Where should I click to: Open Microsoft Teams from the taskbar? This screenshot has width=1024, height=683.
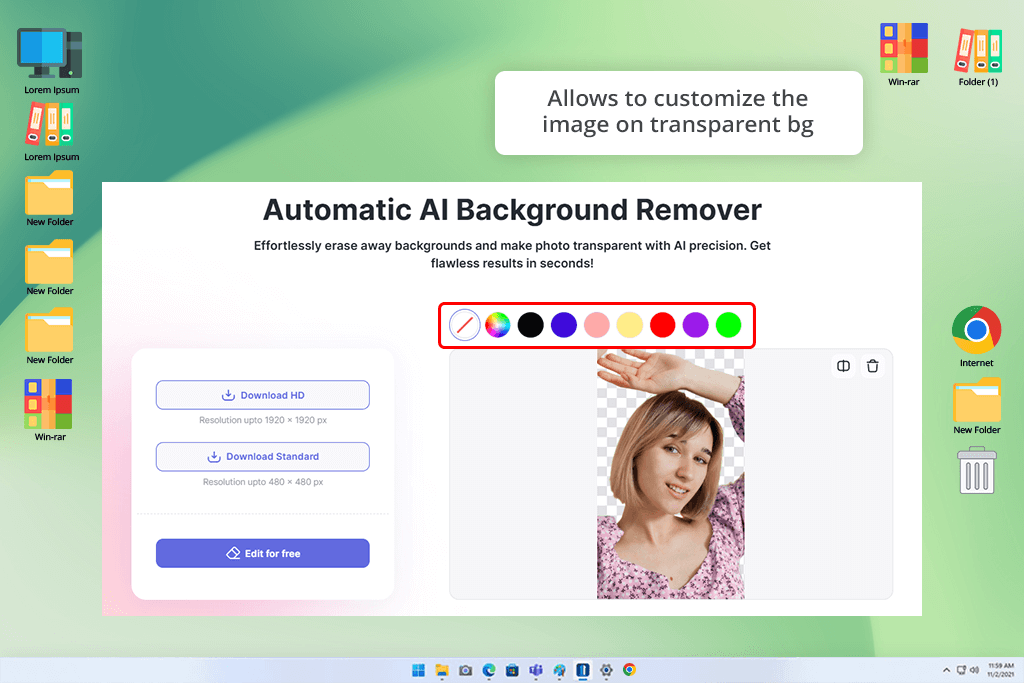pyautogui.click(x=536, y=670)
